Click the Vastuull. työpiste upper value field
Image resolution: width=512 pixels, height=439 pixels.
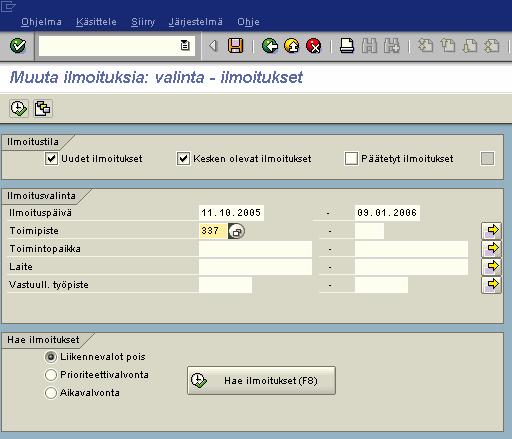point(381,285)
